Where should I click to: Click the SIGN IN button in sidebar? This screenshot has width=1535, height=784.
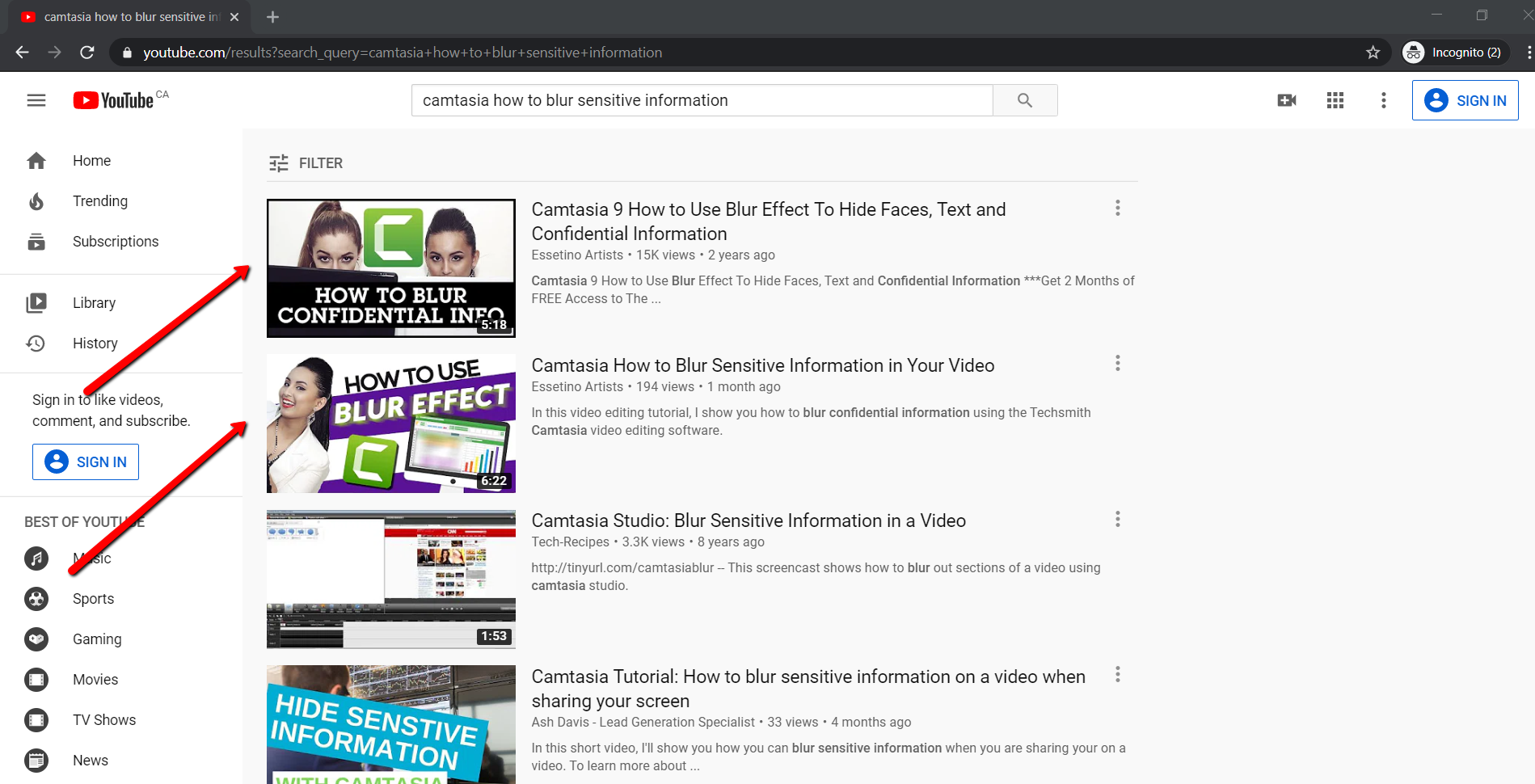tap(86, 462)
